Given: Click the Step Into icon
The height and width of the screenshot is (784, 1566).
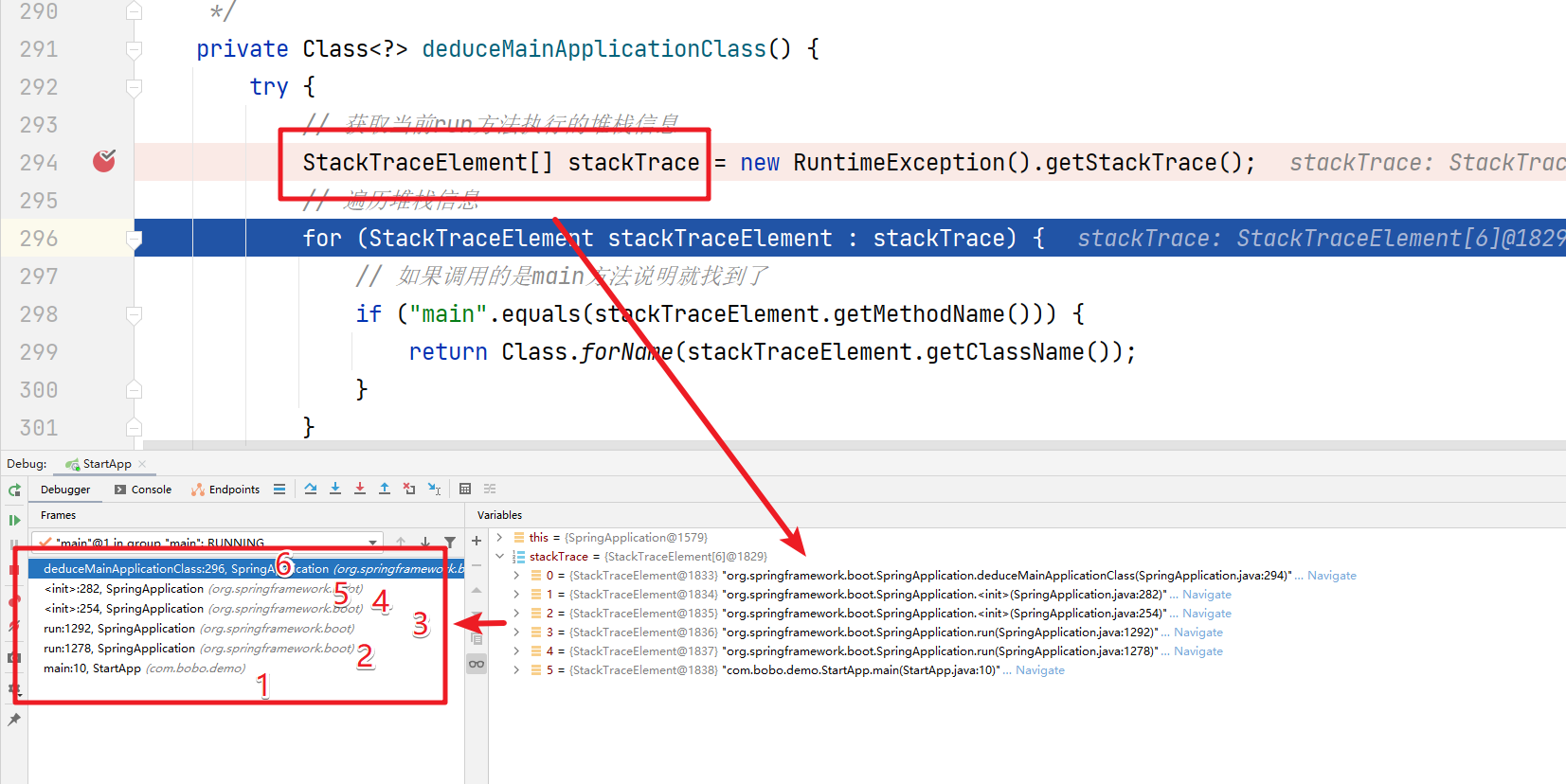Looking at the screenshot, I should tap(335, 489).
